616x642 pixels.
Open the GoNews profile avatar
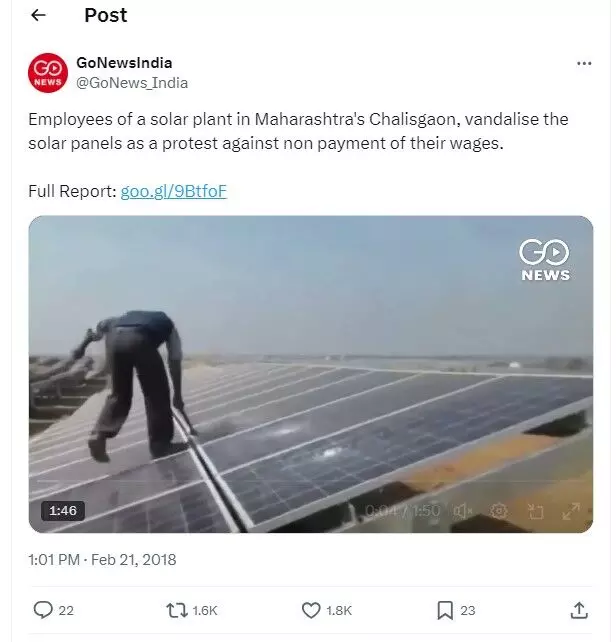[x=48, y=73]
